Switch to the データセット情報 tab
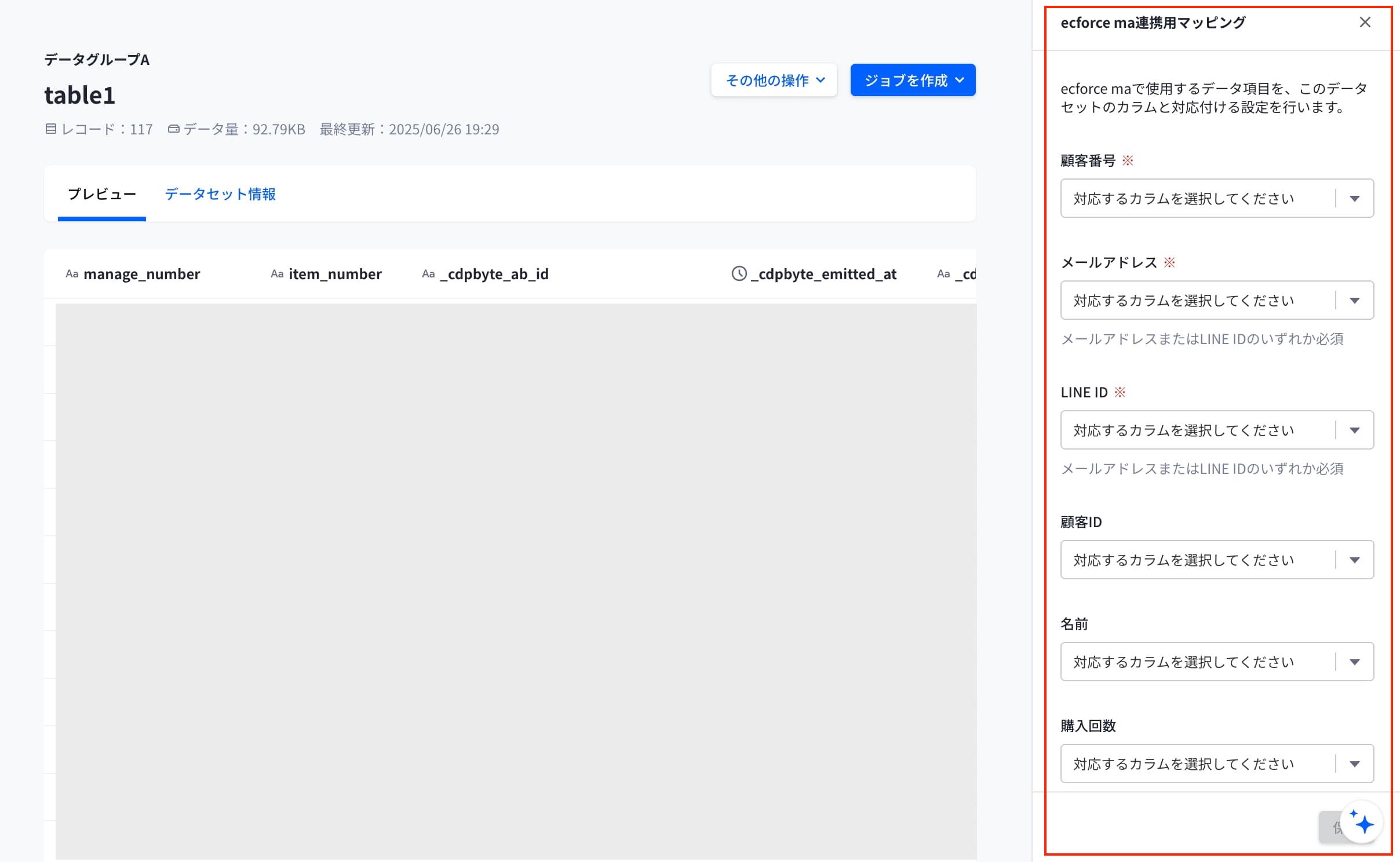The image size is (1400, 862). (x=220, y=194)
